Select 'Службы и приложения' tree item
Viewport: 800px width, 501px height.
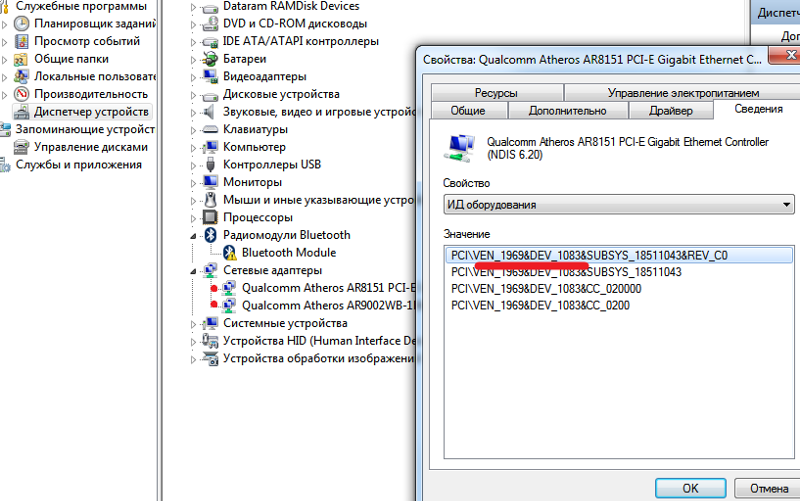point(79,165)
